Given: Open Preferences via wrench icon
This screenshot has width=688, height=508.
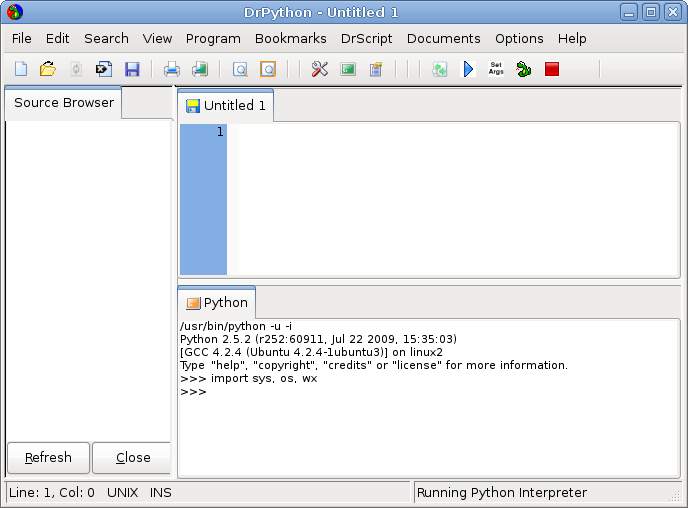Looking at the screenshot, I should pyautogui.click(x=320, y=69).
